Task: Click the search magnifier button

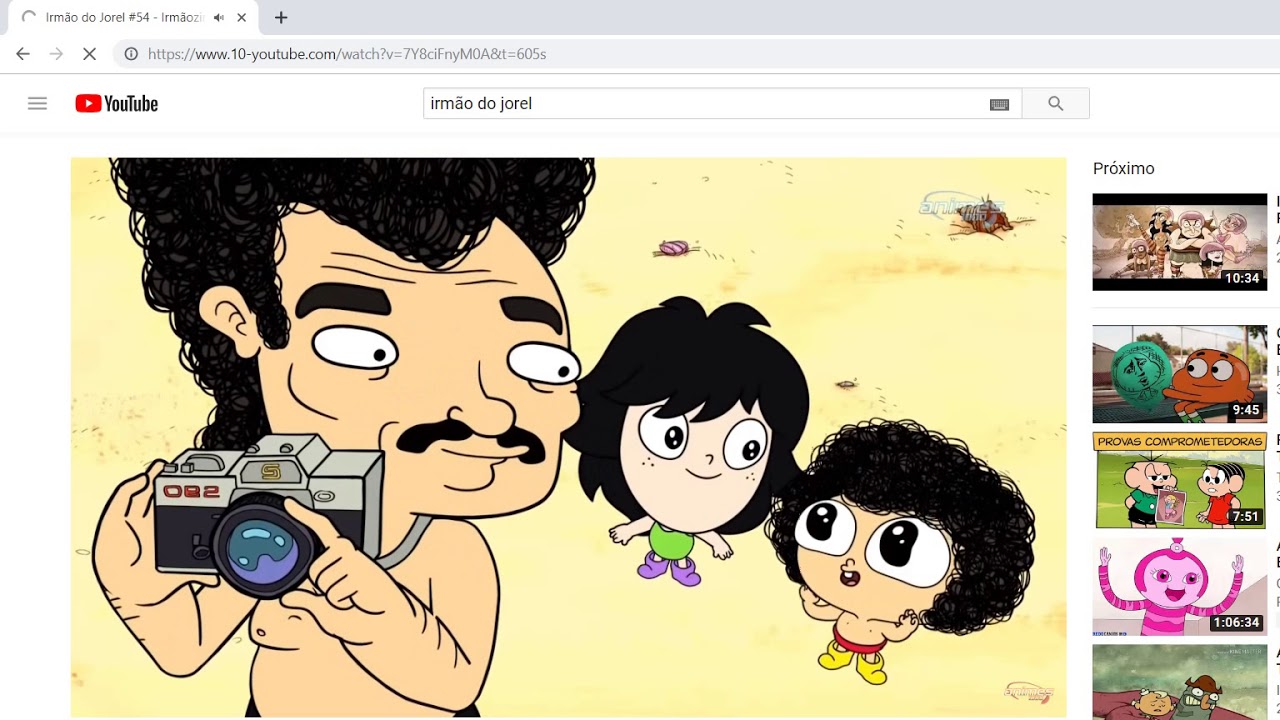Action: click(x=1055, y=103)
